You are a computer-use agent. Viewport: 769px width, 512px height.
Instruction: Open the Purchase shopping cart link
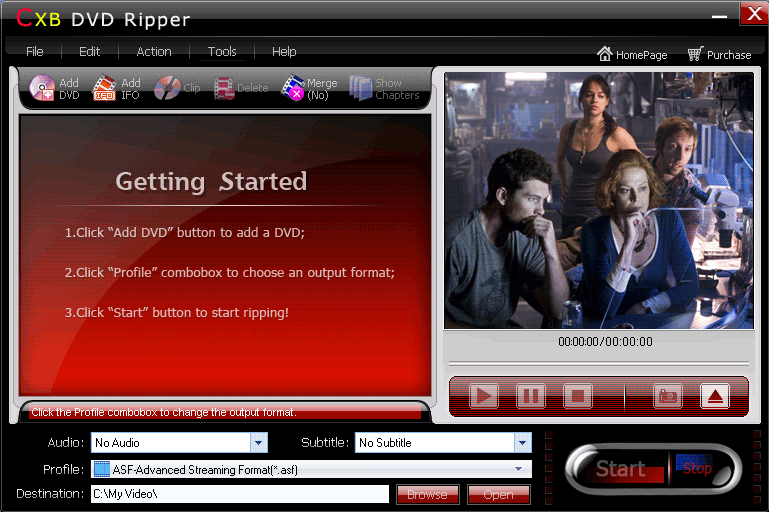pyautogui.click(x=719, y=54)
